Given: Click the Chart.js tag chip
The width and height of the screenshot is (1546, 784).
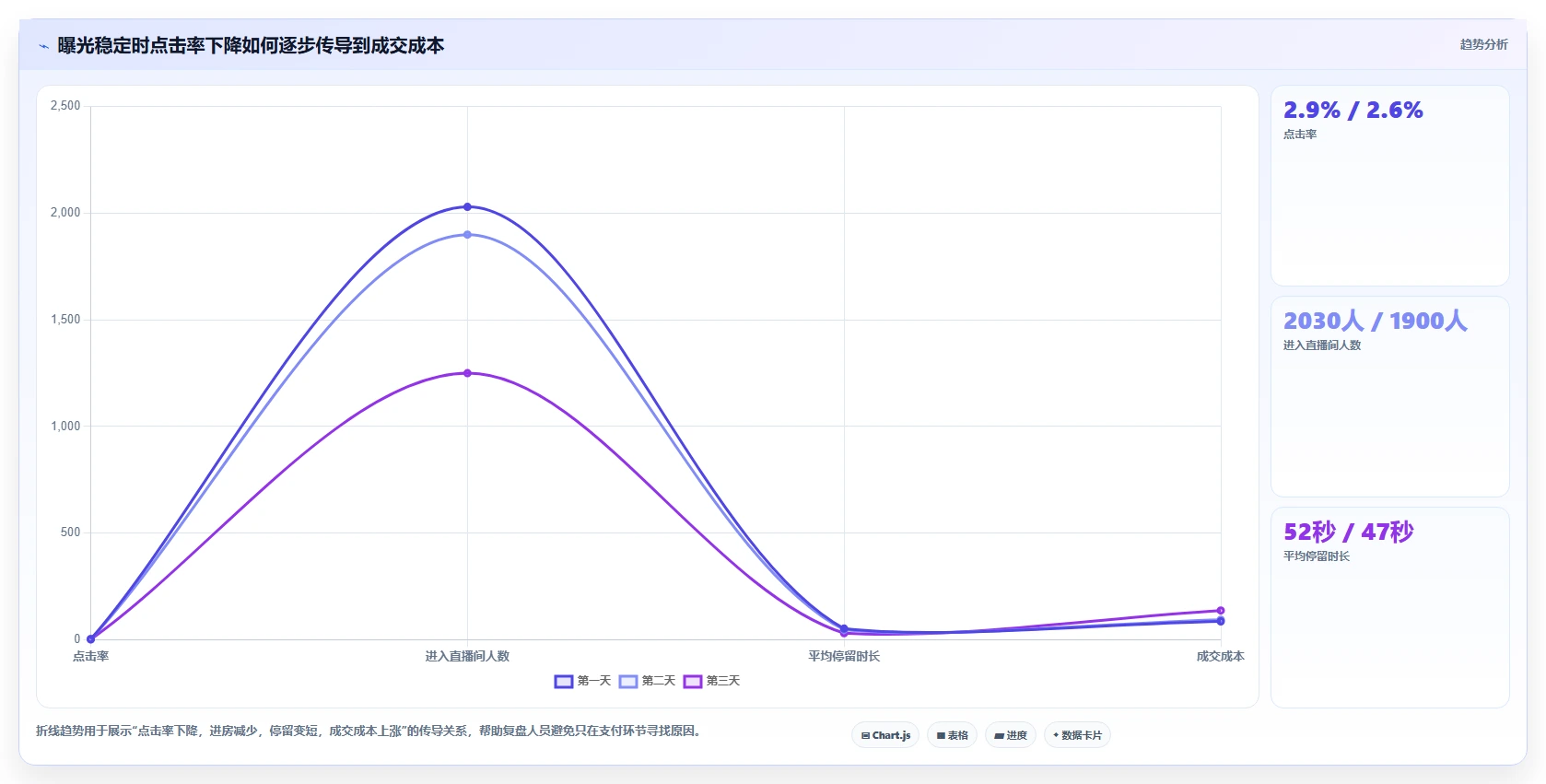Looking at the screenshot, I should [x=885, y=735].
